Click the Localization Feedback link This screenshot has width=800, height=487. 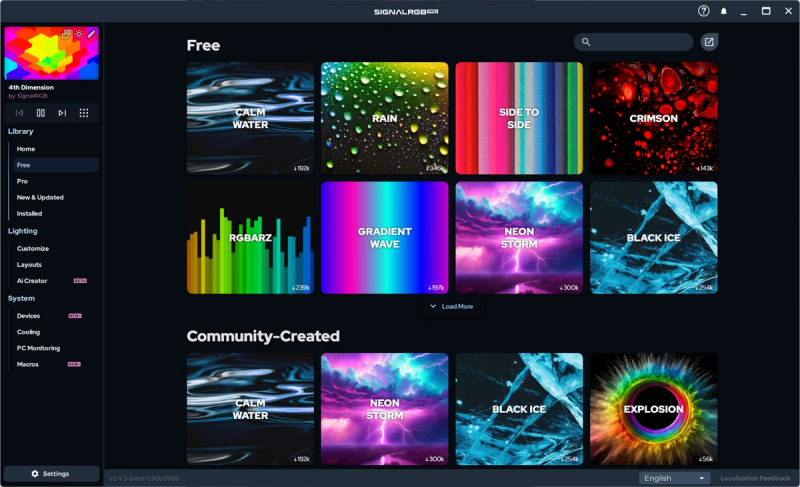coord(755,478)
